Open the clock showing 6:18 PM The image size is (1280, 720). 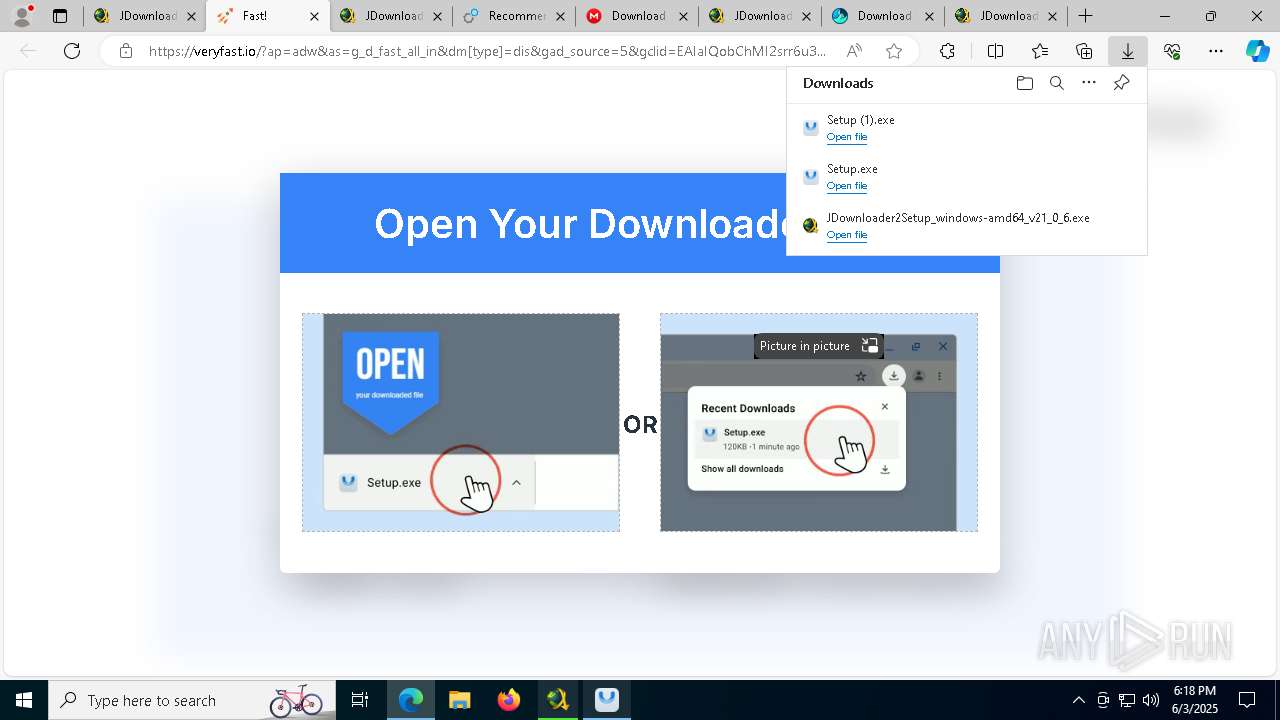pyautogui.click(x=1194, y=700)
